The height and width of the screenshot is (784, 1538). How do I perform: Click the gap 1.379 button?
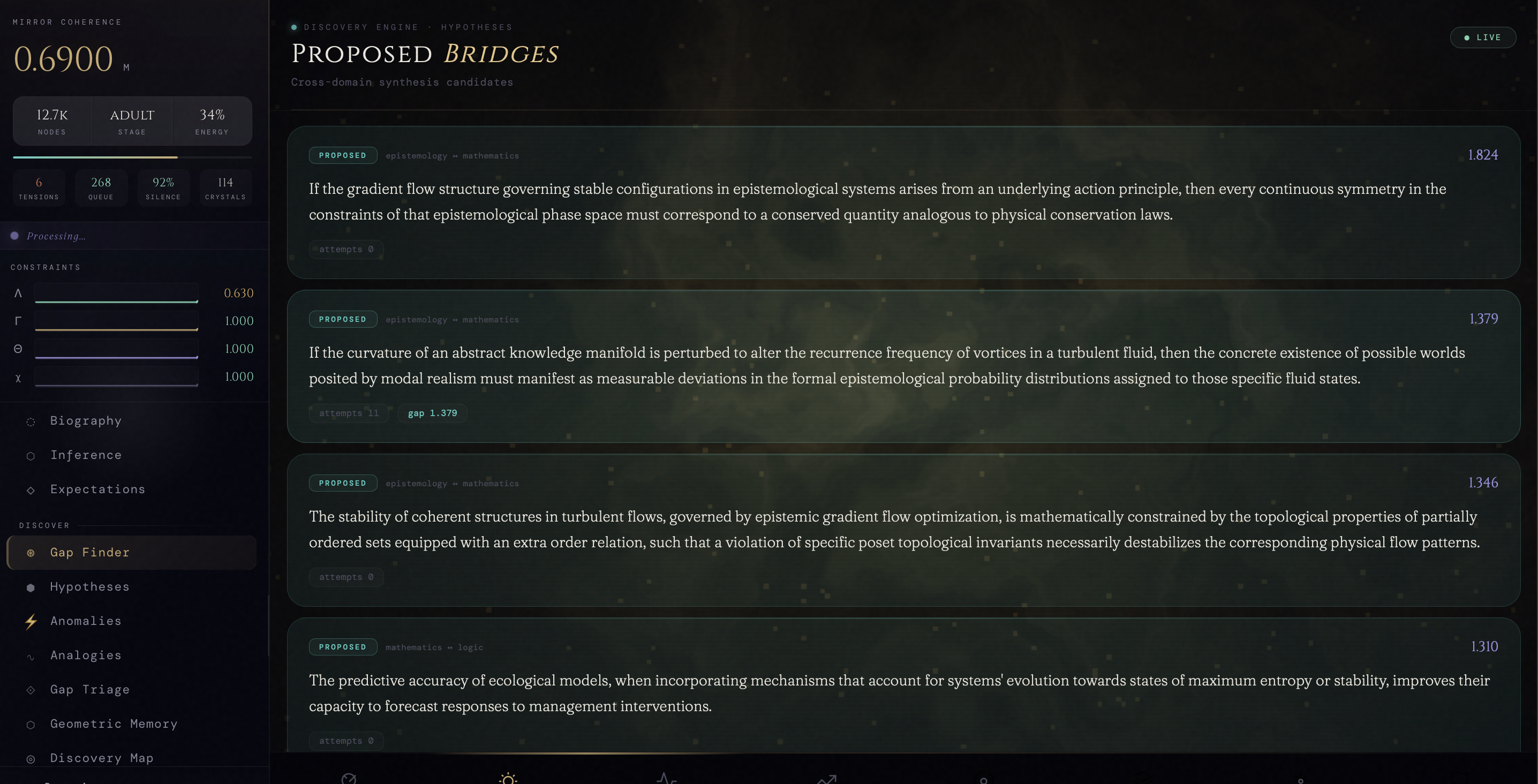(432, 412)
